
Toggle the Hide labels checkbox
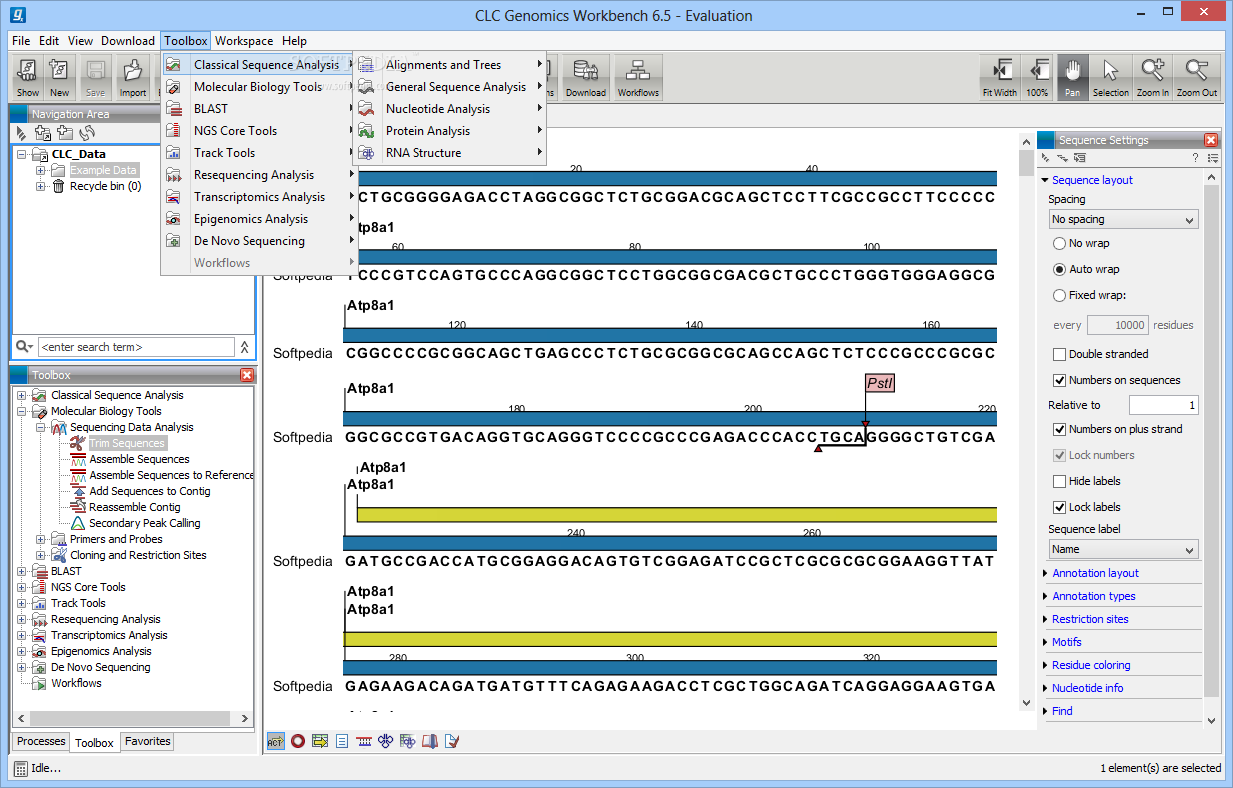pyautogui.click(x=1059, y=481)
